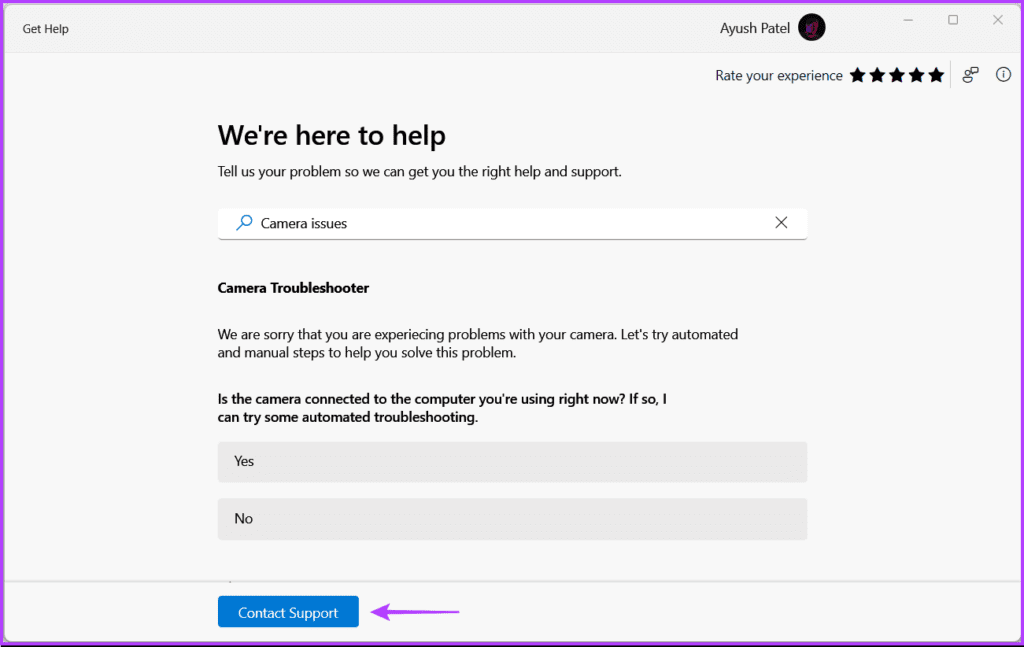
Task: Close the Get Help window
Action: click(x=998, y=20)
